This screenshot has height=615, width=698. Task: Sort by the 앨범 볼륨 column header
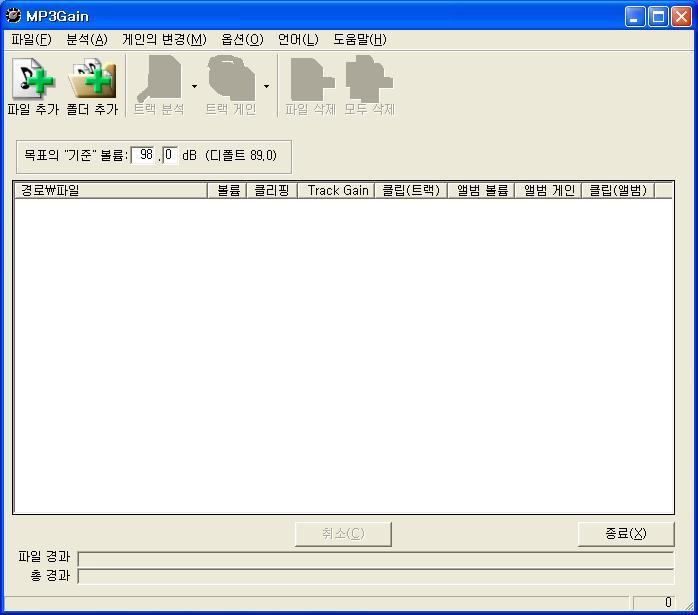pyautogui.click(x=481, y=190)
